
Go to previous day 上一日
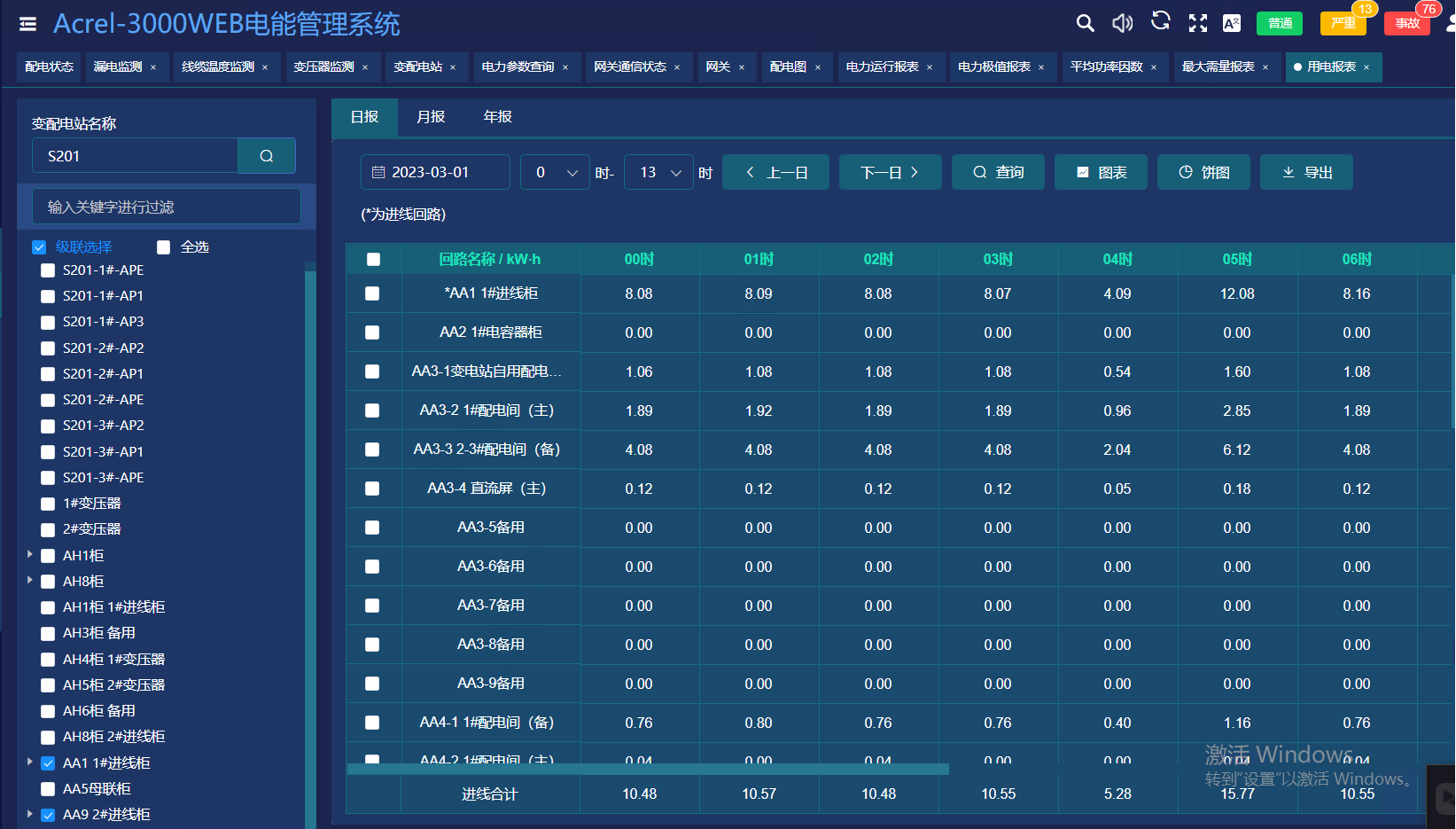(x=776, y=172)
